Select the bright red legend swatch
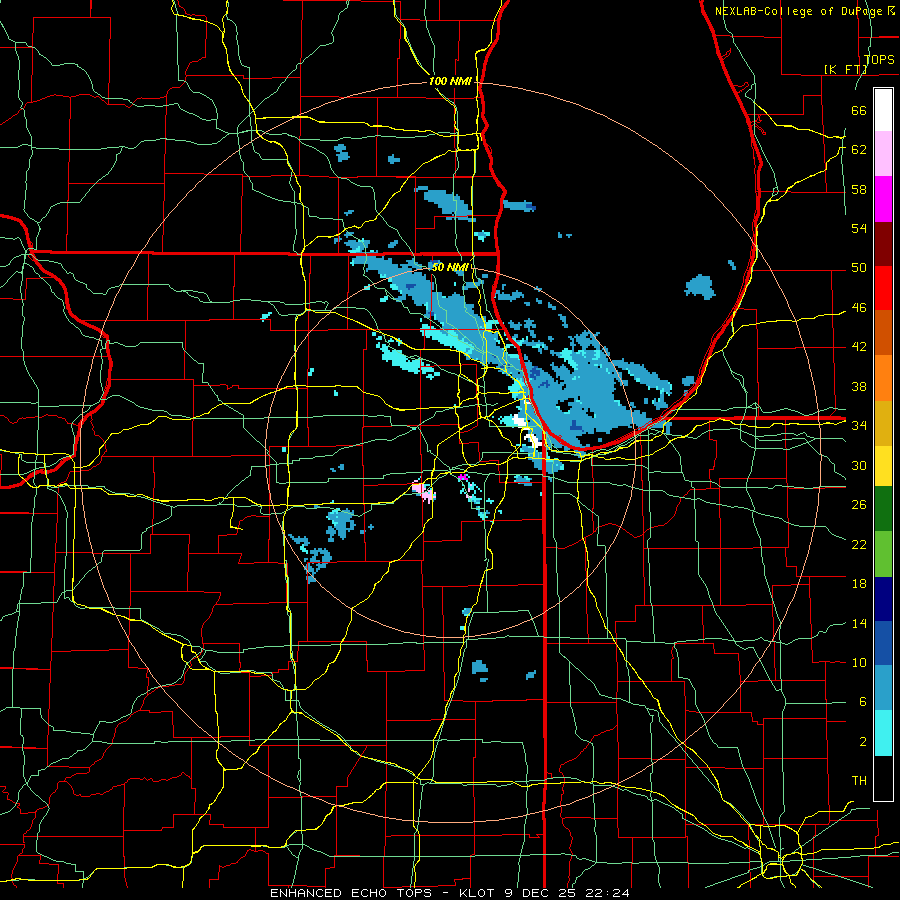This screenshot has height=900, width=900. pos(883,288)
